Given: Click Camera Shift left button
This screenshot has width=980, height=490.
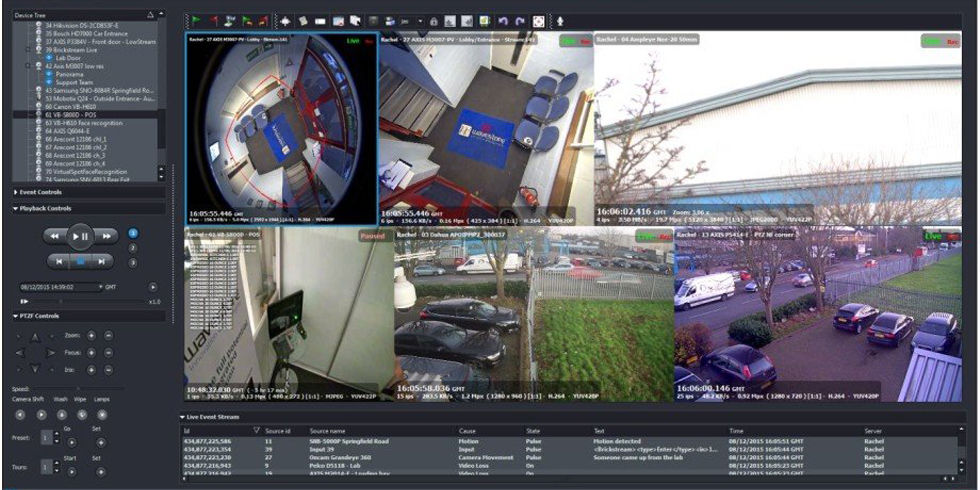Looking at the screenshot, I should [20, 414].
